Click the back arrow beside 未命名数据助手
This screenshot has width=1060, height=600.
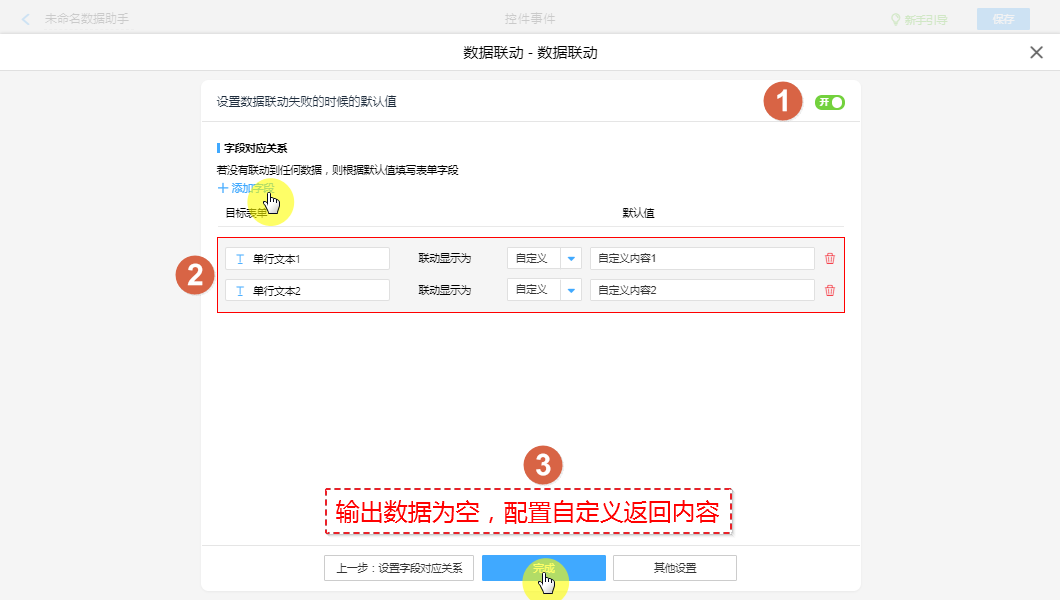26,19
